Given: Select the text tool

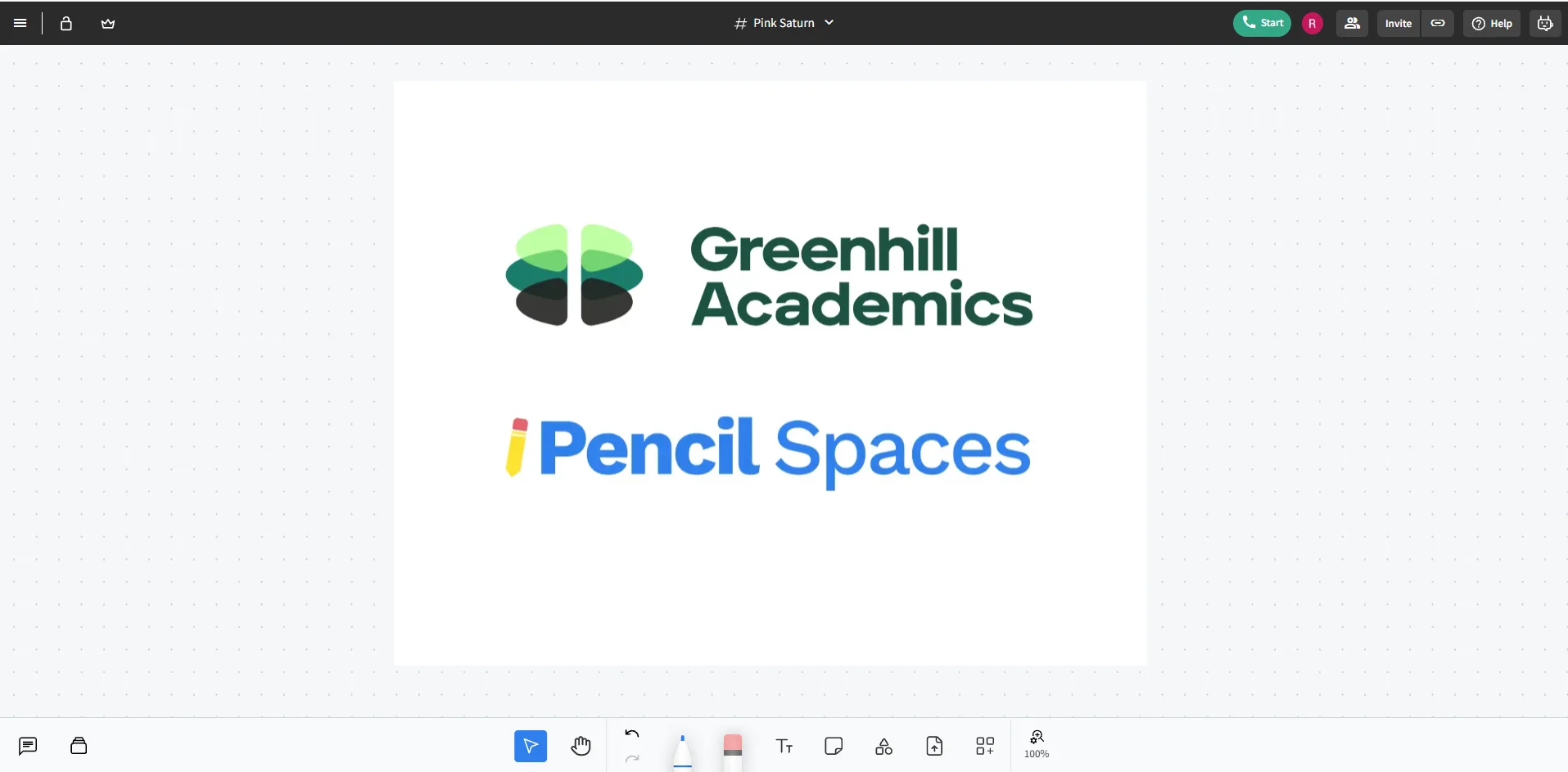Looking at the screenshot, I should click(784, 746).
